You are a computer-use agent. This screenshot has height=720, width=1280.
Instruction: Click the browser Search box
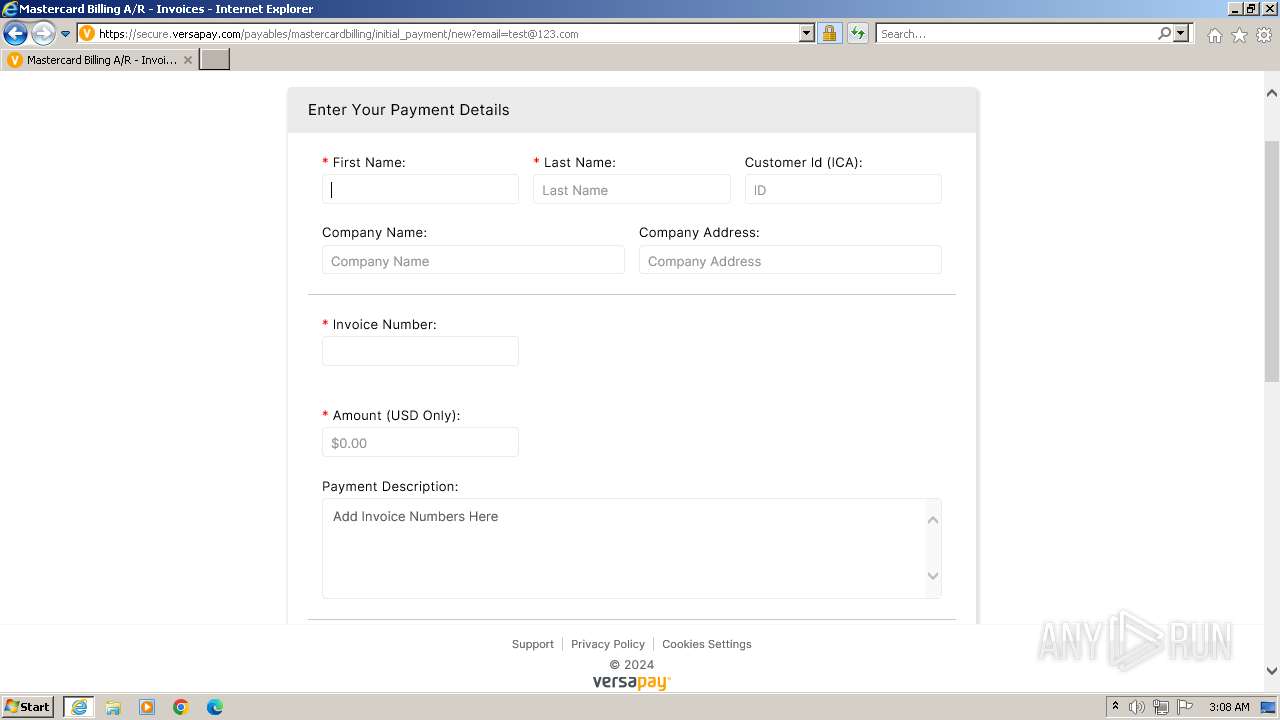1016,34
